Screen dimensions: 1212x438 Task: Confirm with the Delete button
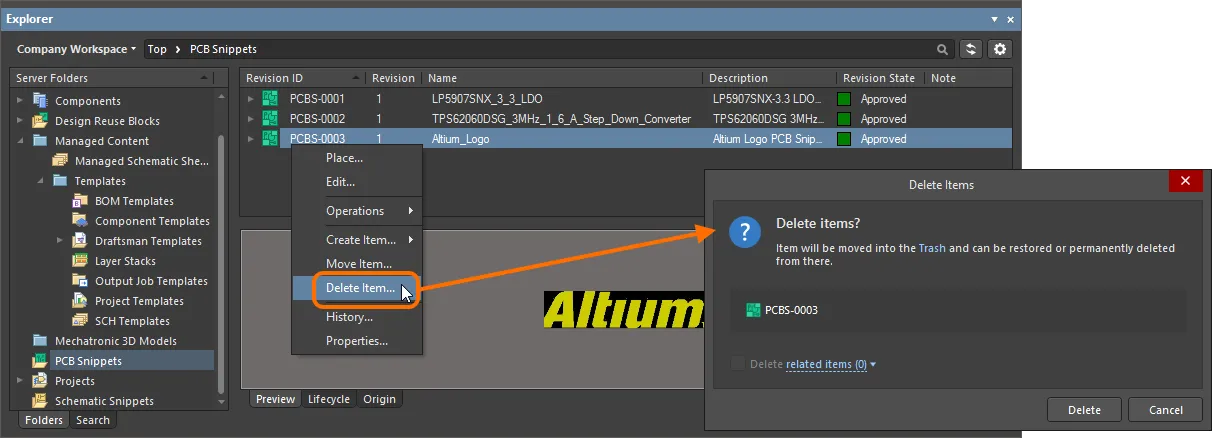coord(1084,410)
